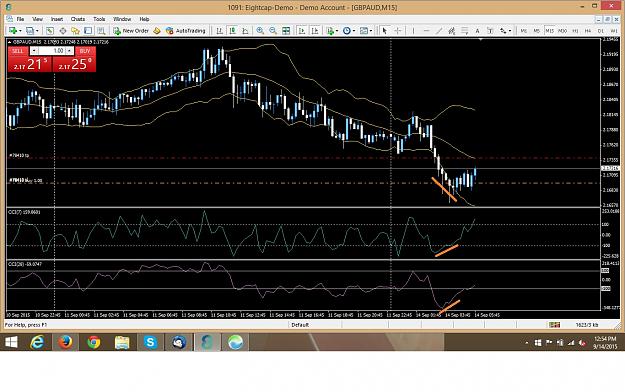Open the Insert menu
Screen dimensions: 625x392
[57, 19]
